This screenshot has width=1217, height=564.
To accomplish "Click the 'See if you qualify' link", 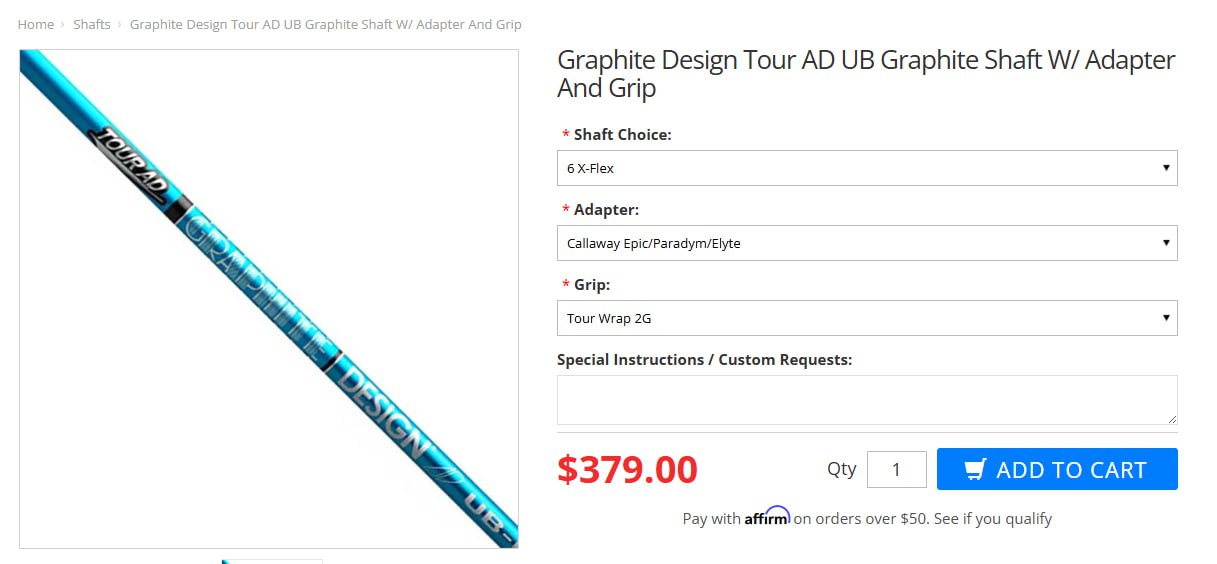I will tap(992, 518).
